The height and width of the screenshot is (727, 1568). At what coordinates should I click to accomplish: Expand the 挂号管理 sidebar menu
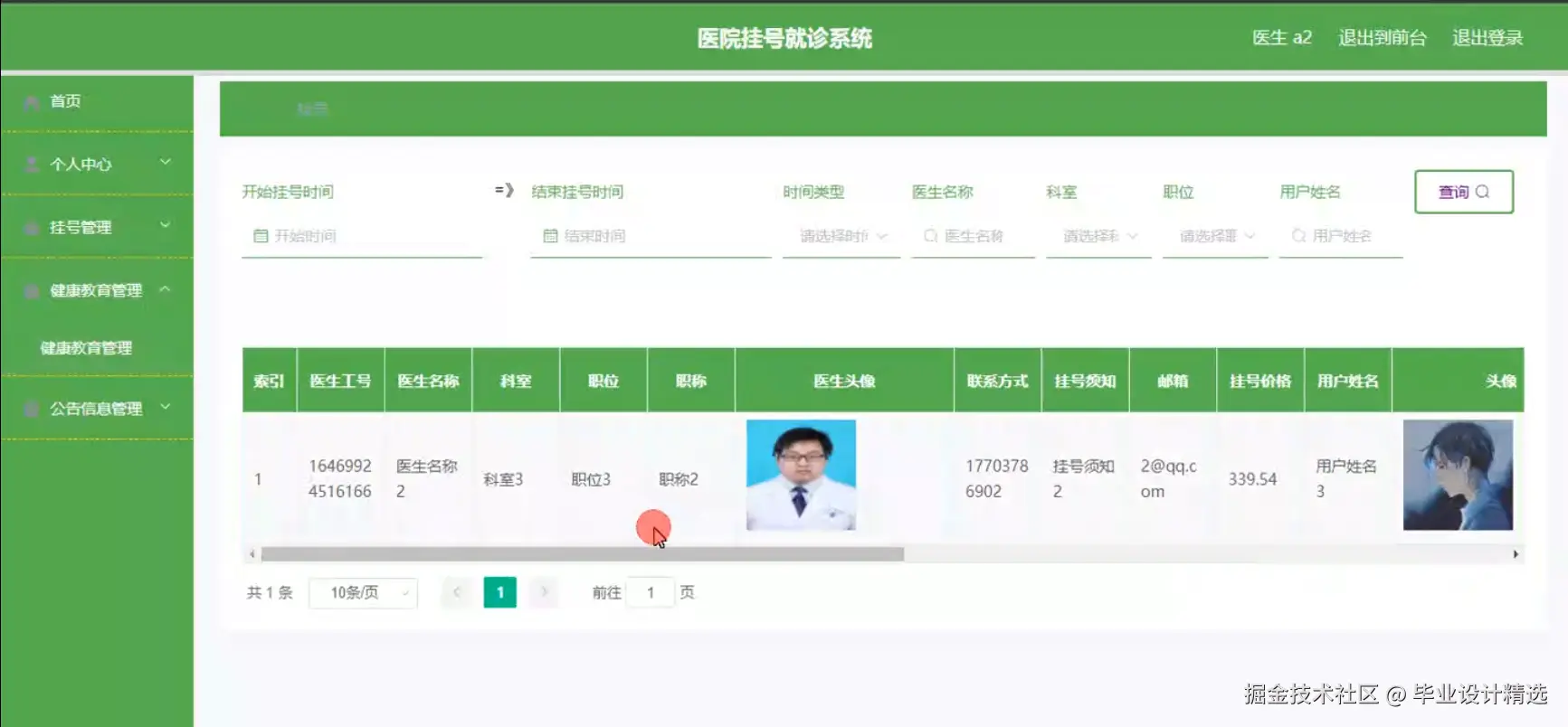(97, 227)
